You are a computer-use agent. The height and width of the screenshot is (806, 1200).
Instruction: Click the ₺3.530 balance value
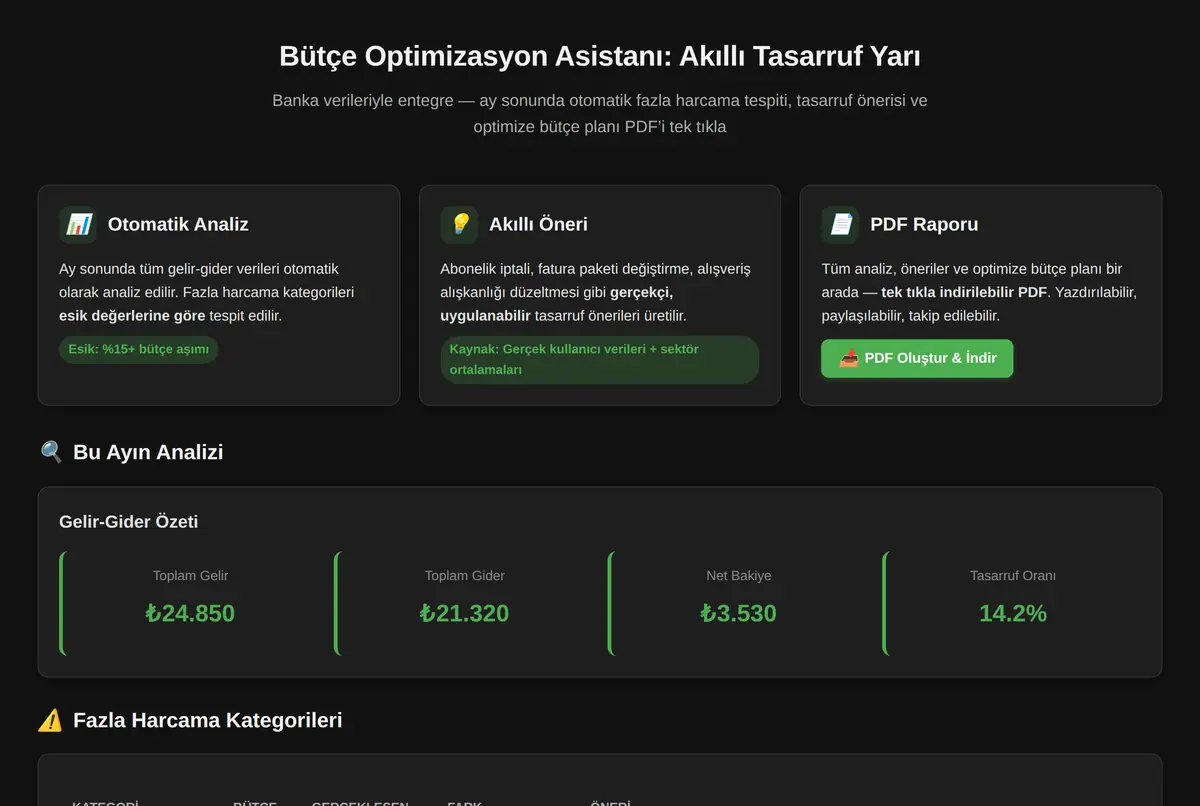(738, 613)
